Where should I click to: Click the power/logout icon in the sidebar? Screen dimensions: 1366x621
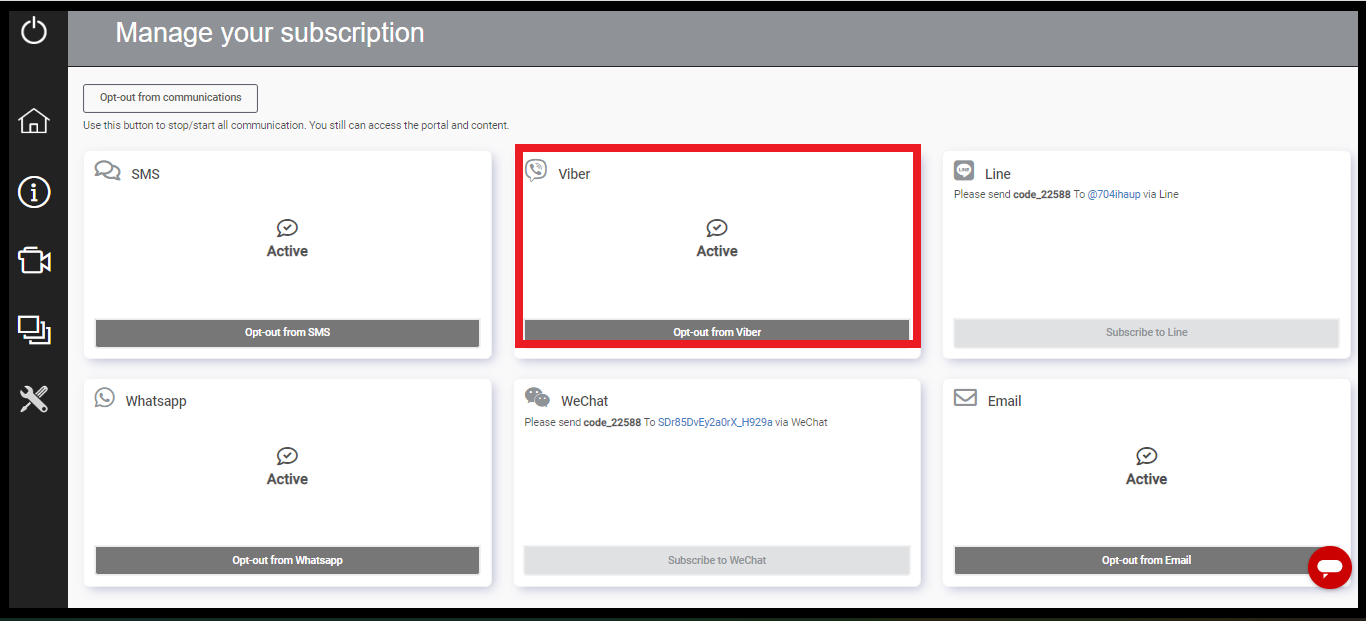tap(34, 31)
